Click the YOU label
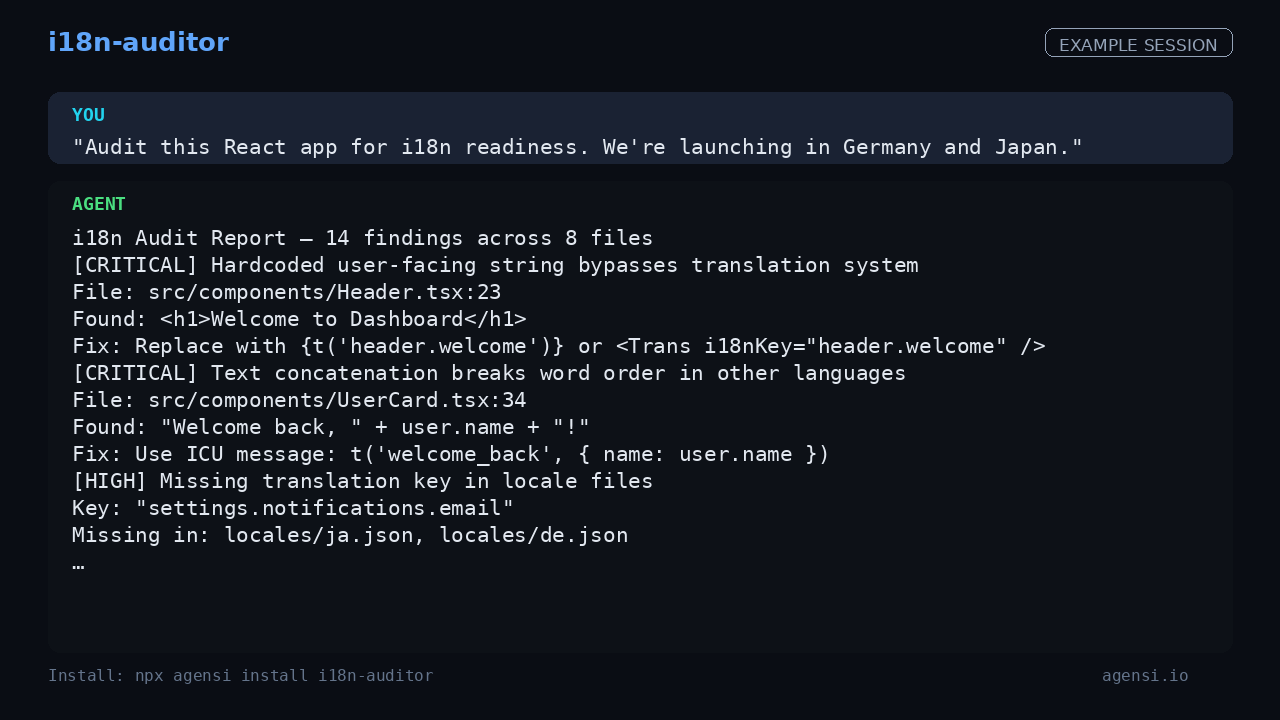Image resolution: width=1280 pixels, height=720 pixels. pos(88,115)
